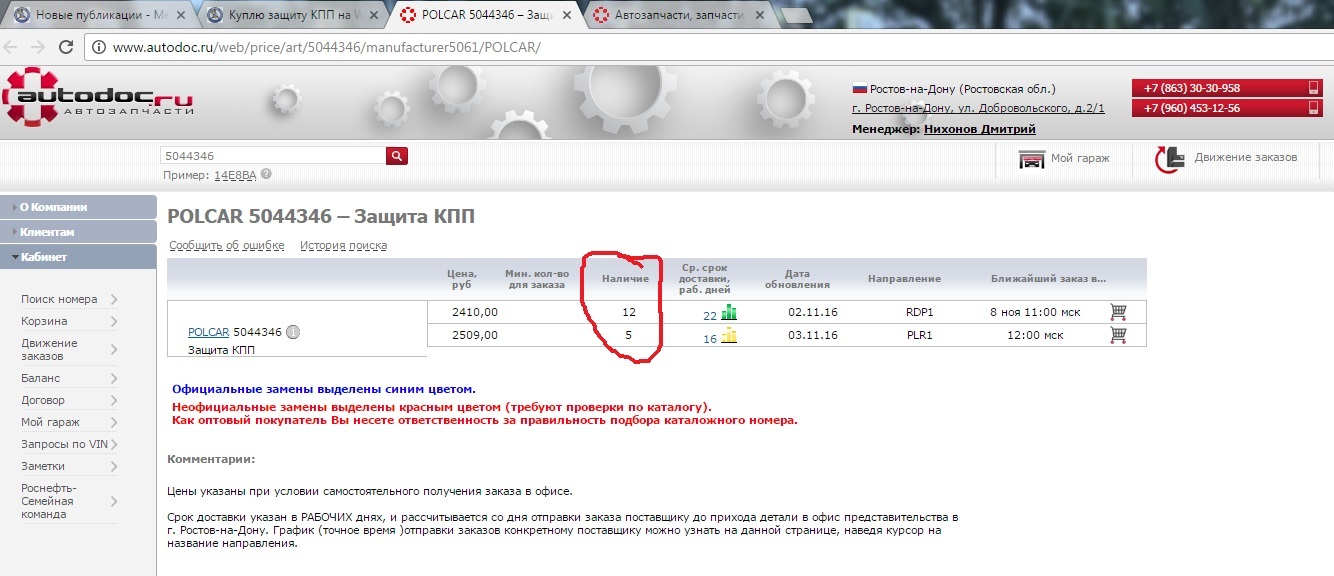The image size is (1334, 576).
Task: Click the browser forward arrow
Action: click(x=39, y=47)
